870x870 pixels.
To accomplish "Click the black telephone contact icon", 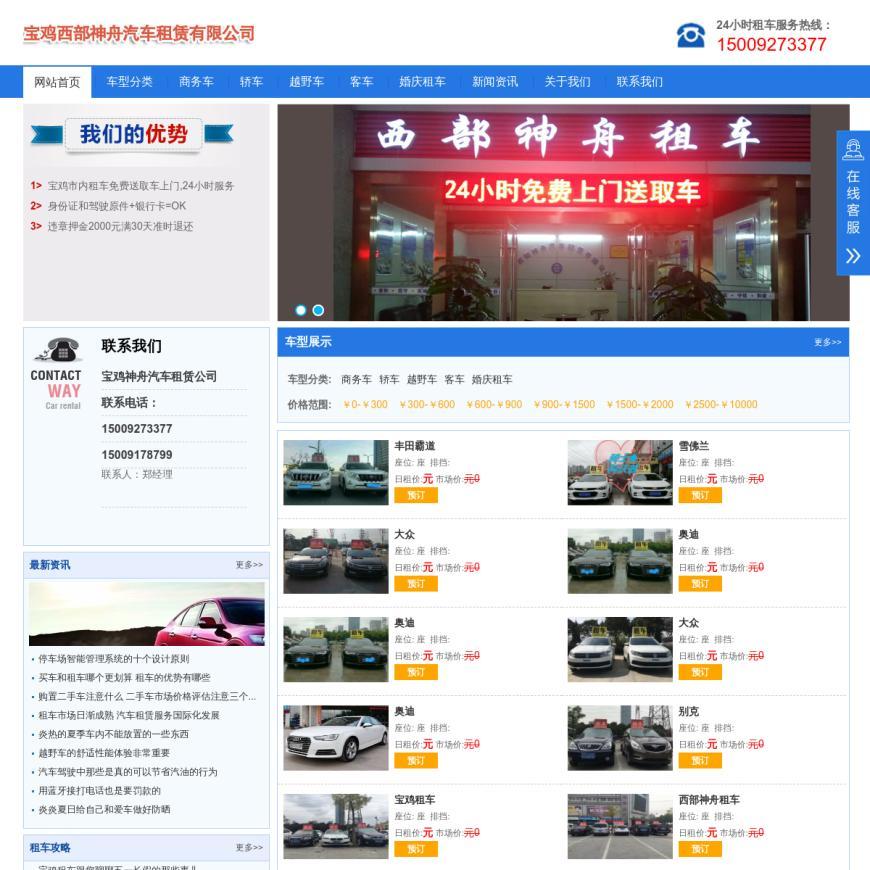I will click(x=58, y=349).
